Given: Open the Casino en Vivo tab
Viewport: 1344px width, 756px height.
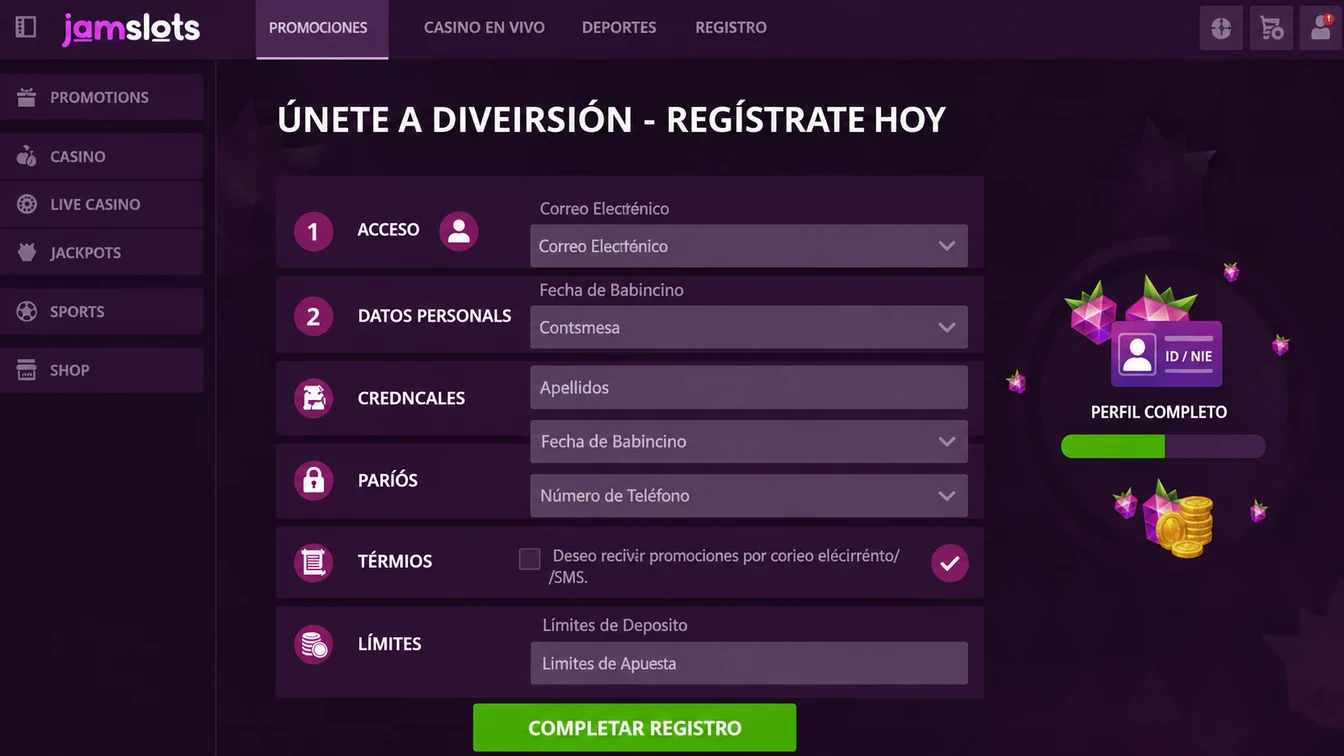Looking at the screenshot, I should pos(484,28).
